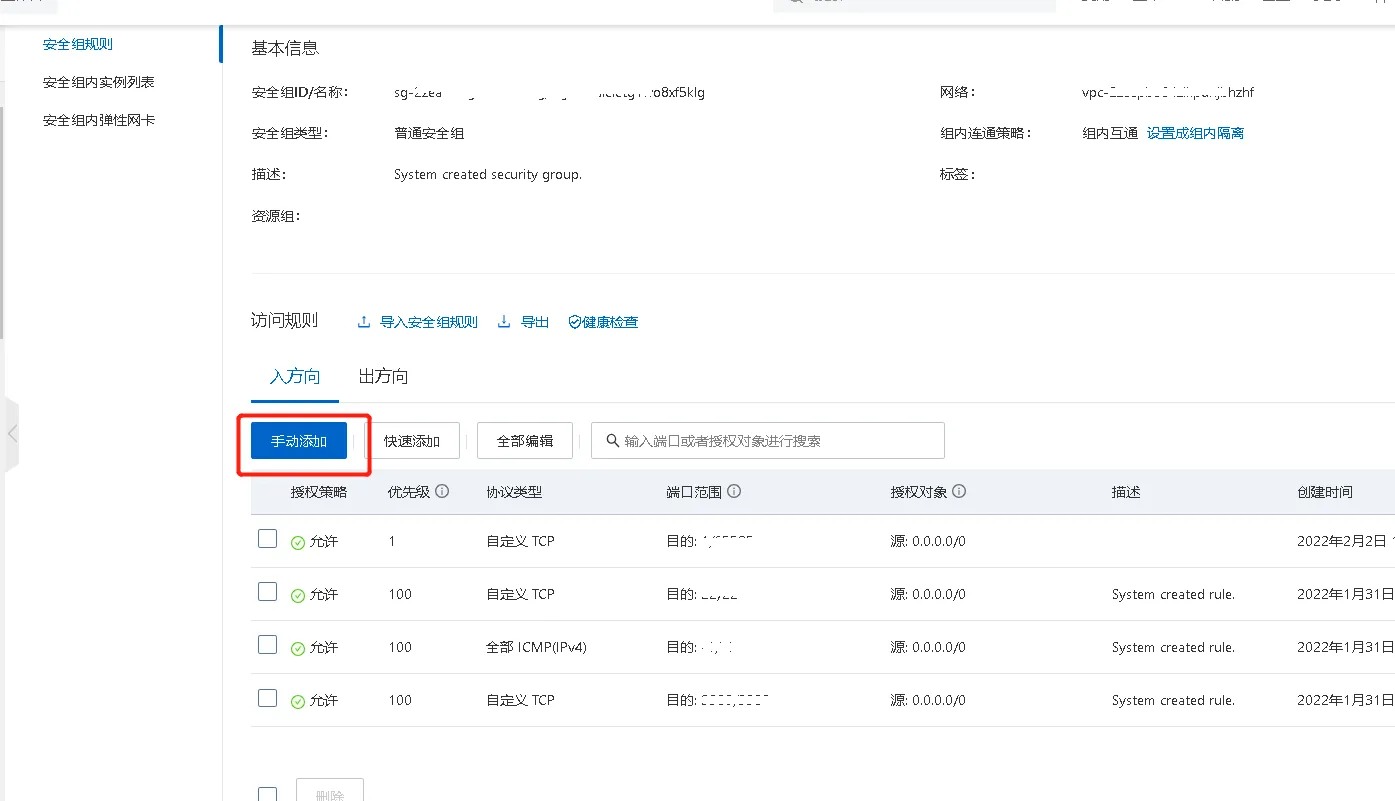The height and width of the screenshot is (801, 1395).
Task: Click the 组内互通 policy value
Action: (x=1110, y=133)
